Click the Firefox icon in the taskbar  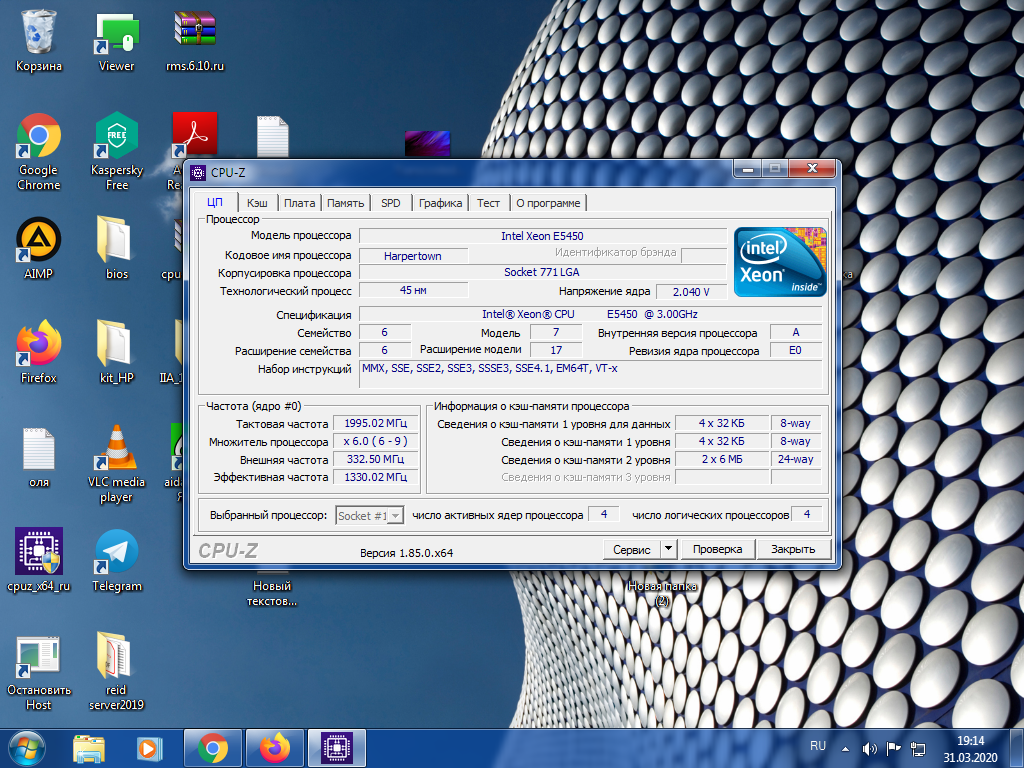tap(274, 747)
